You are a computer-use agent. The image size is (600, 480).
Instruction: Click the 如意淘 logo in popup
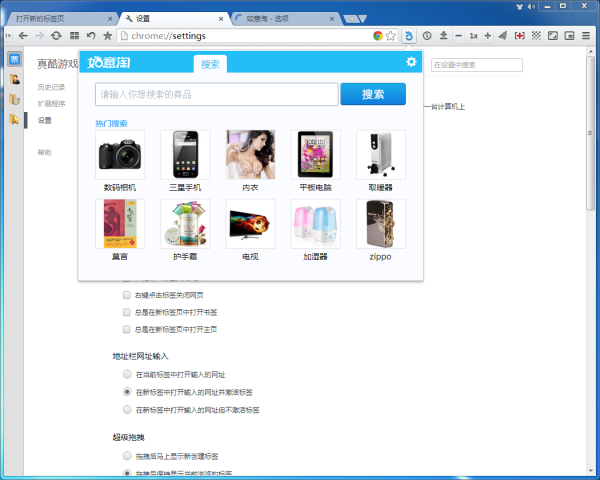[109, 62]
